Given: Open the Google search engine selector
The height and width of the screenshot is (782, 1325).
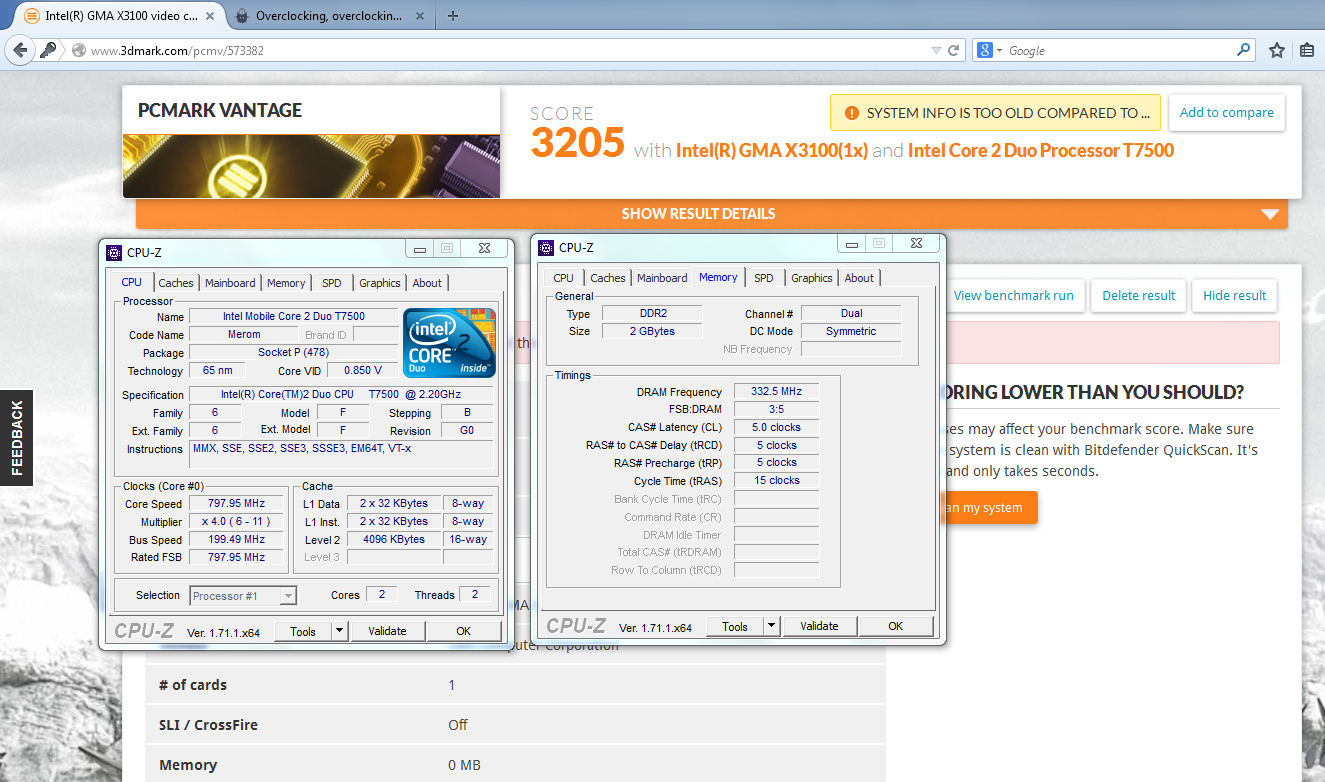Looking at the screenshot, I should click(990, 50).
